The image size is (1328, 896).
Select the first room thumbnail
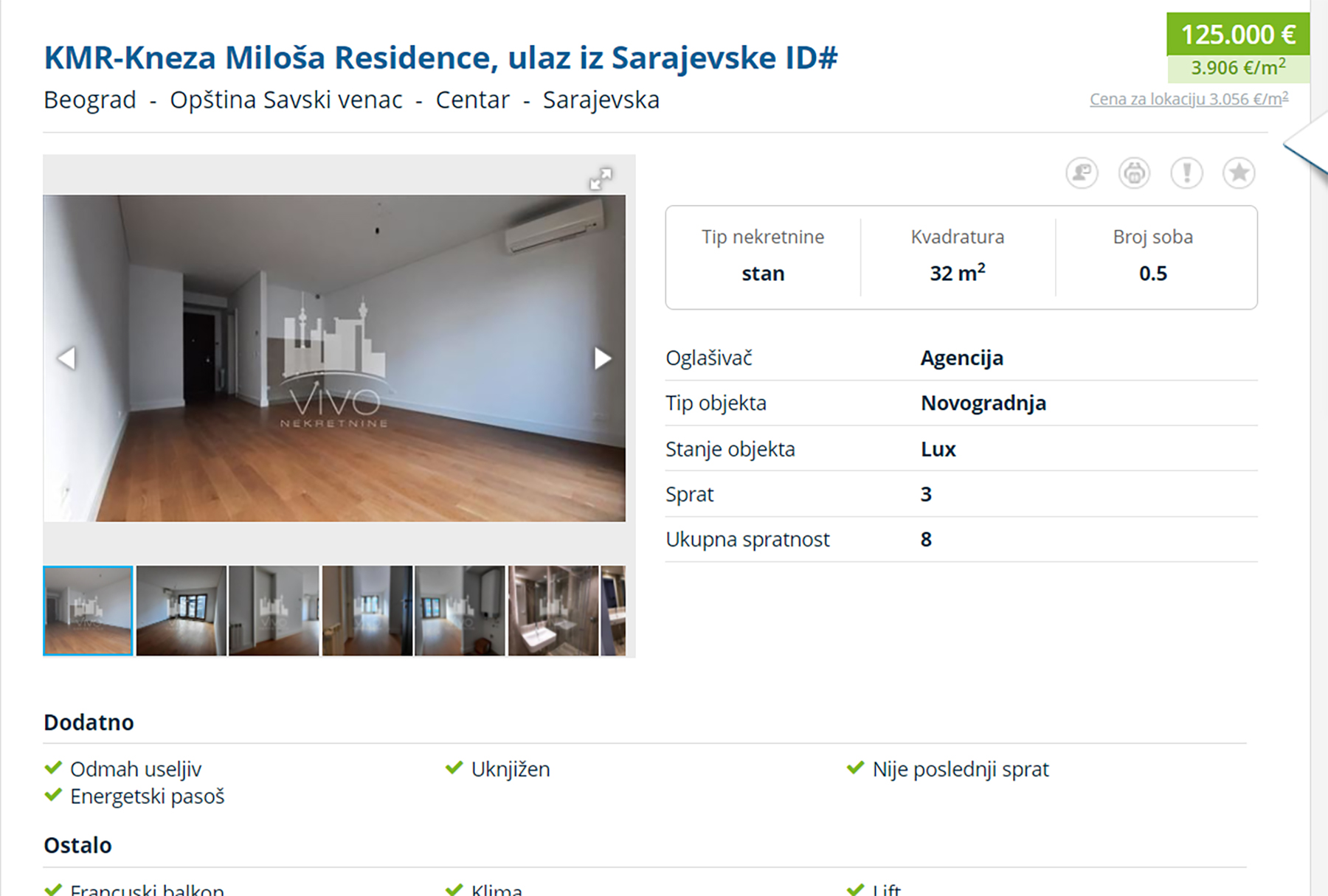[88, 611]
